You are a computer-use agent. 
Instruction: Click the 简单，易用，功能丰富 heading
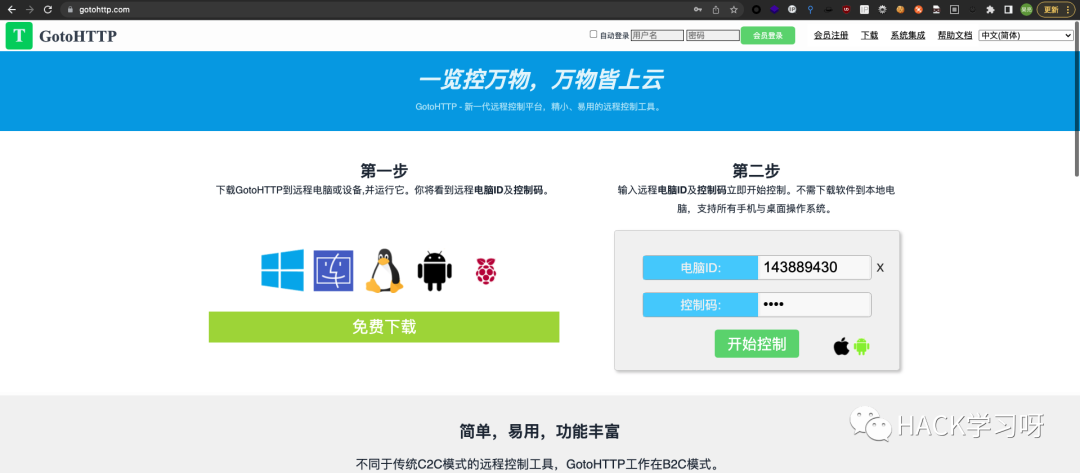coord(539,432)
